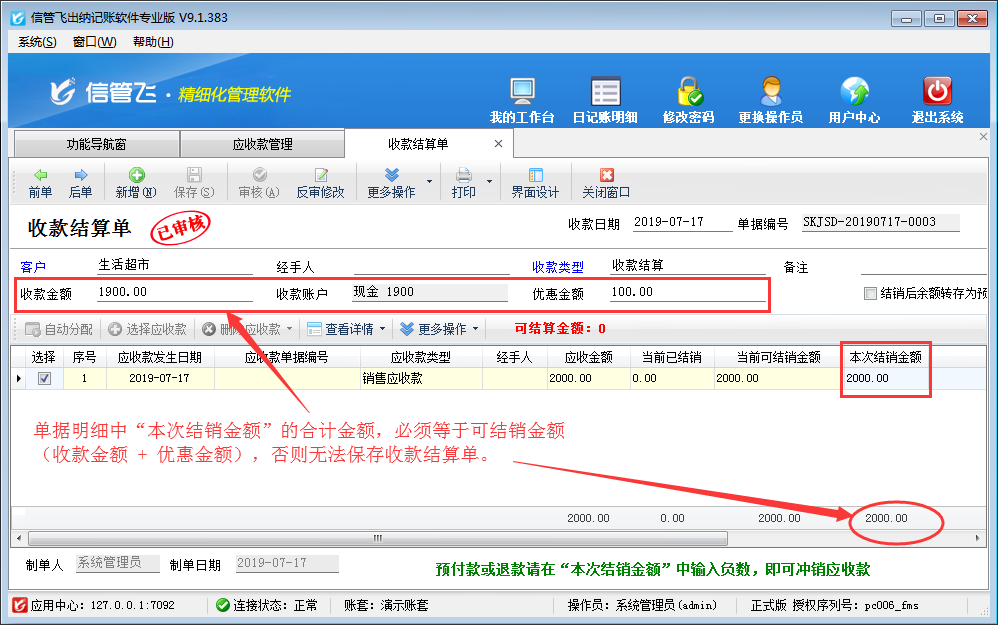The image size is (998, 625).
Task: Expand 更多操作 dropdown in top toolbar
Action: pos(430,182)
